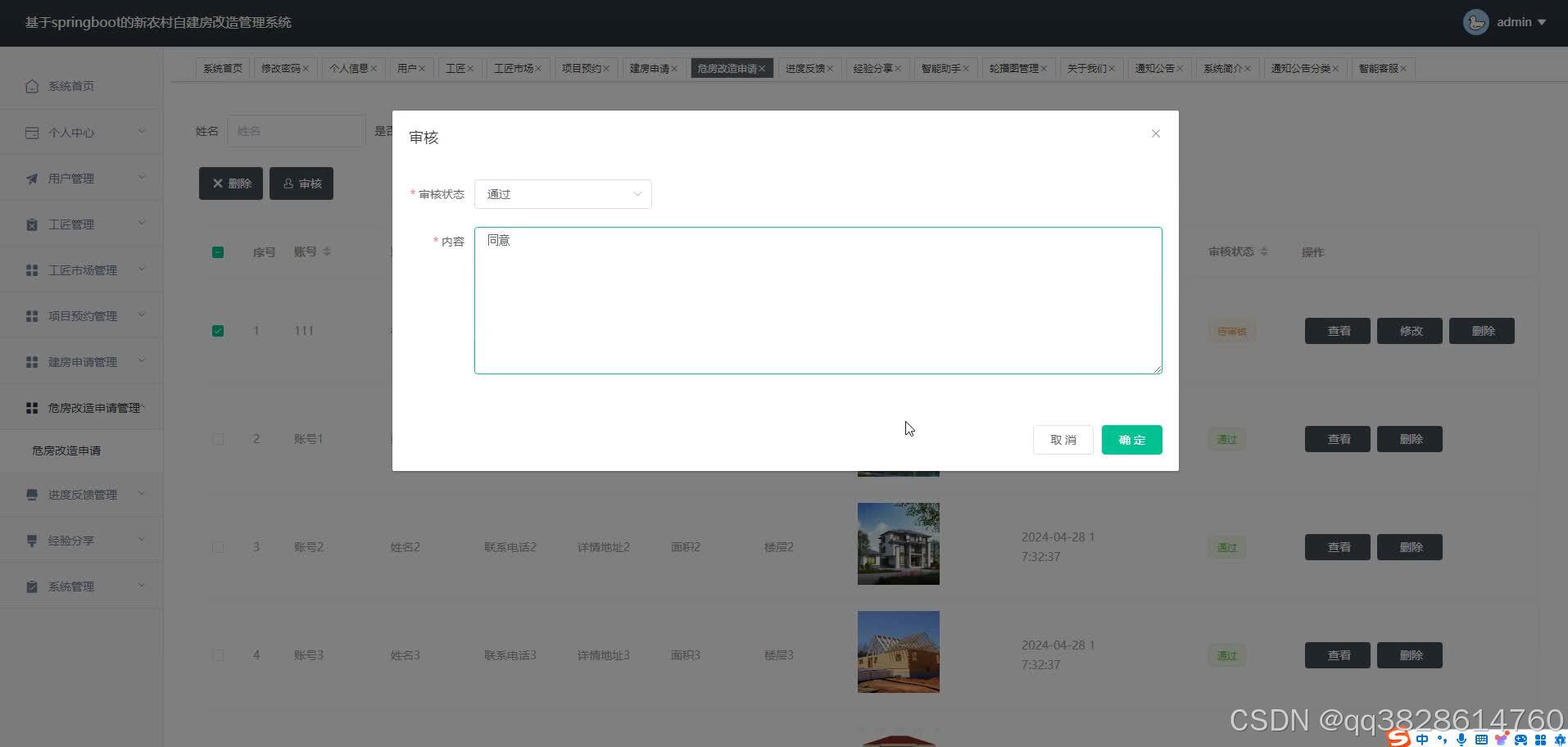Sort table by 审核状态 column arrows
The image size is (1568, 747).
tap(1264, 251)
